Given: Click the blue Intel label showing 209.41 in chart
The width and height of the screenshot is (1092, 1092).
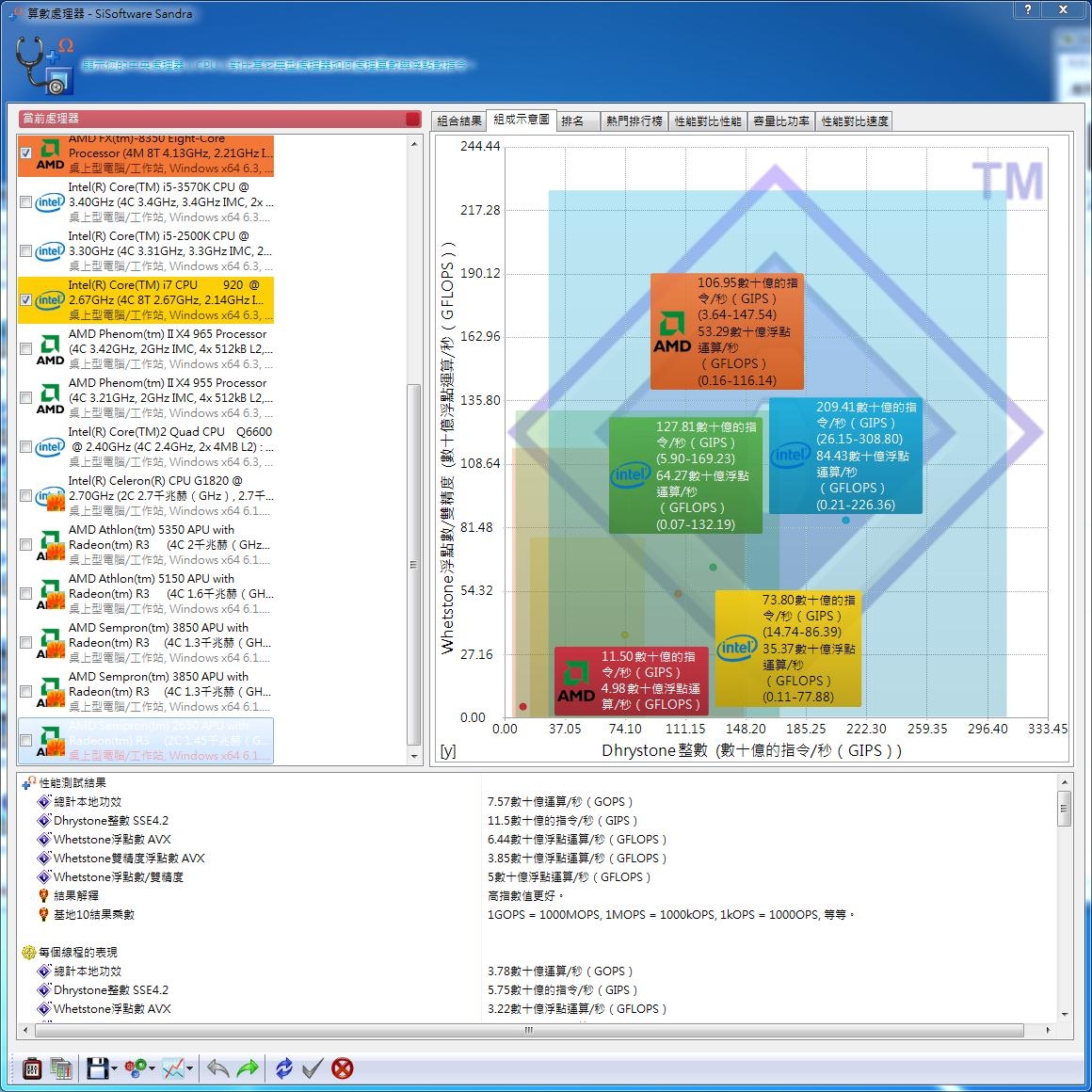Looking at the screenshot, I should [x=845, y=456].
